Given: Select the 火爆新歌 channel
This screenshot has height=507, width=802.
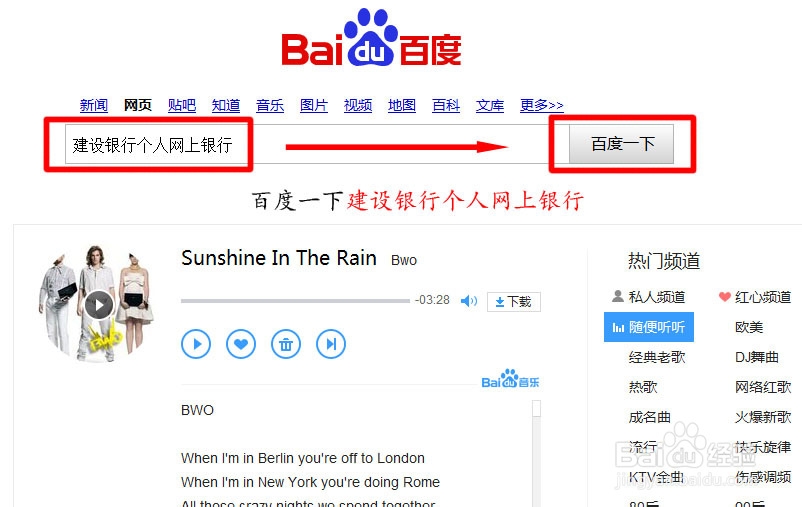Looking at the screenshot, I should coord(763,417).
